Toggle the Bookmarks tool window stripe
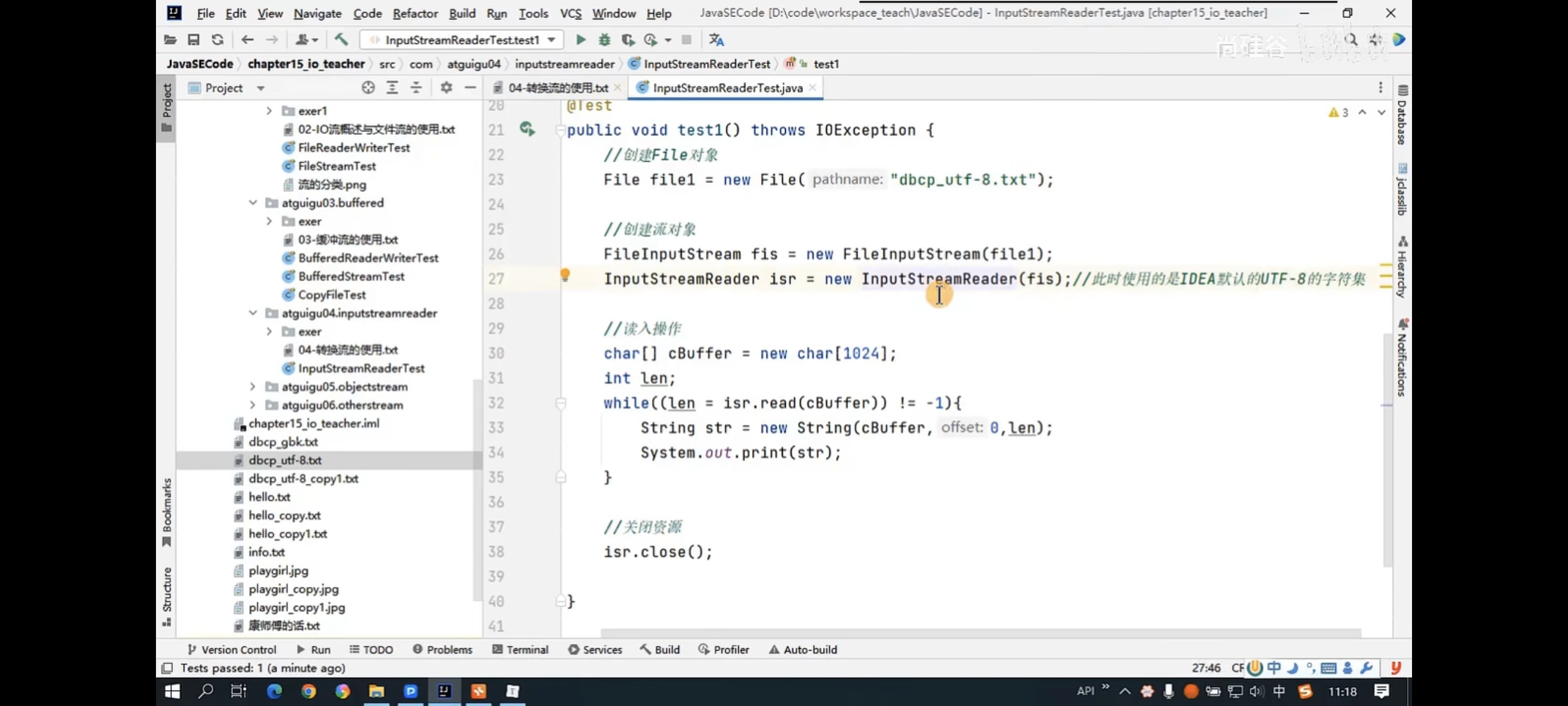This screenshot has height=706, width=1568. click(x=166, y=511)
